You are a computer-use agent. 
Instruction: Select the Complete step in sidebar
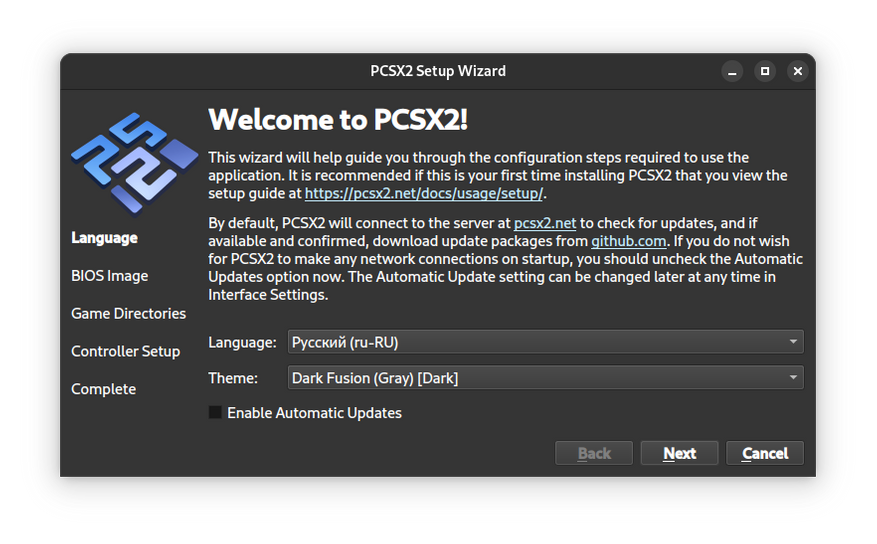pyautogui.click(x=103, y=389)
